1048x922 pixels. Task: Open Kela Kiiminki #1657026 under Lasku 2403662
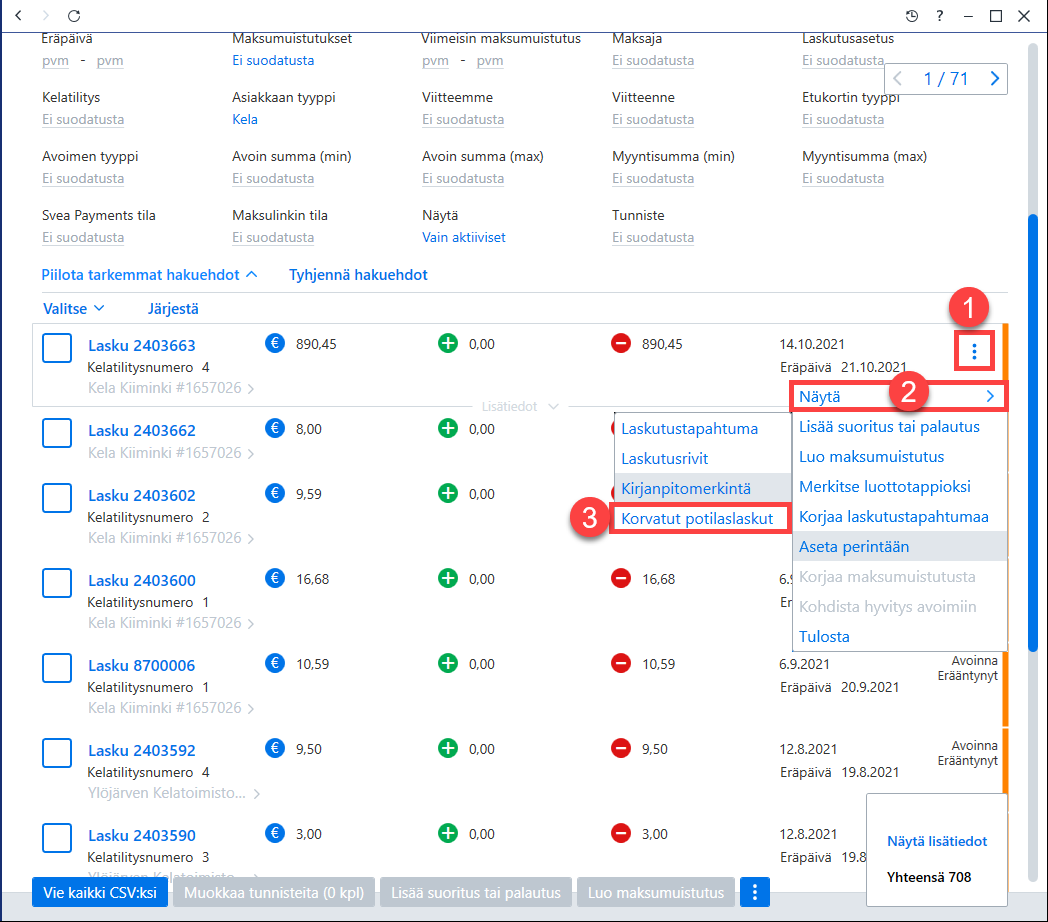tap(170, 453)
